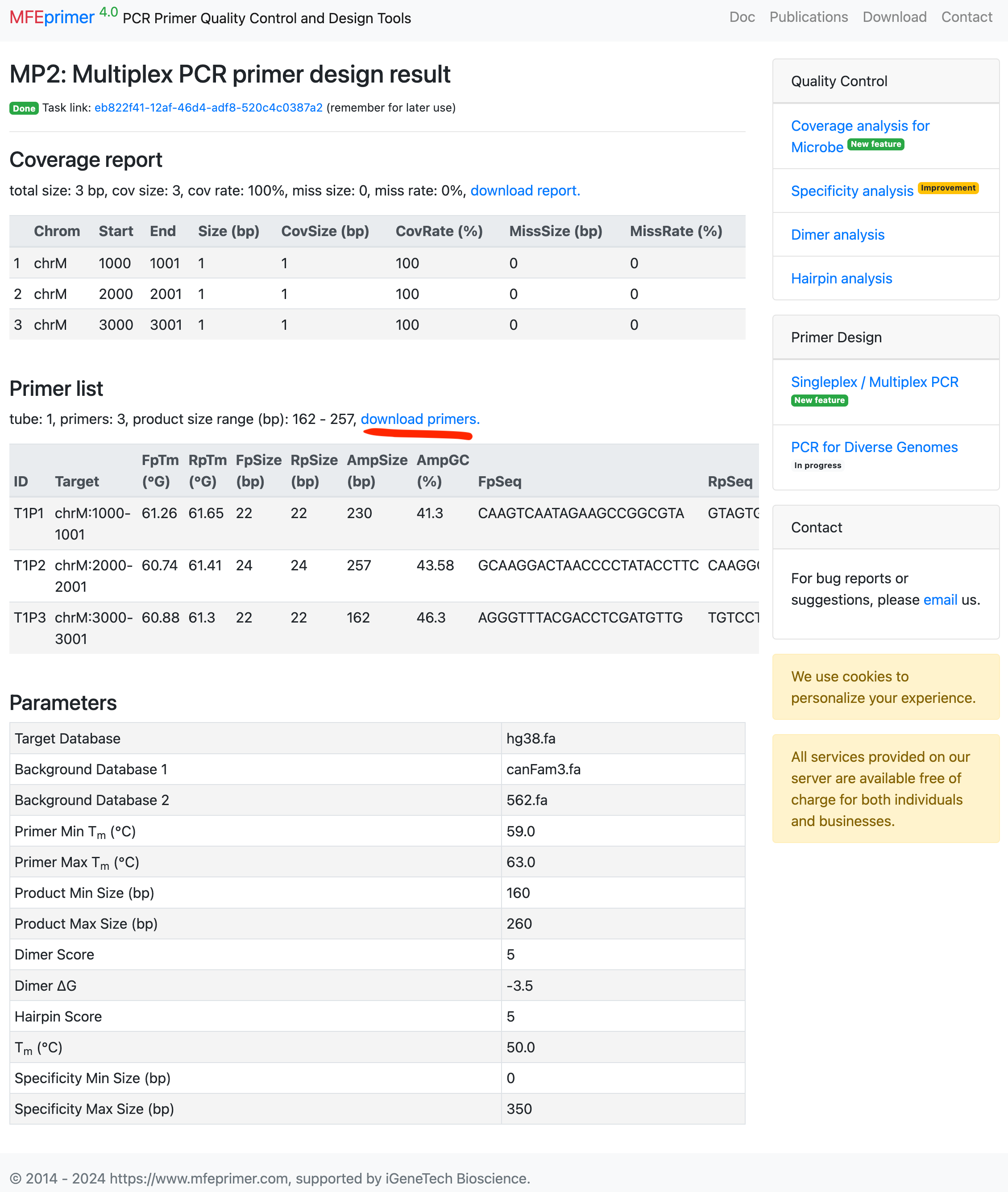Image resolution: width=1008 pixels, height=1192 pixels.
Task: Open the Contact navigation link
Action: point(967,17)
